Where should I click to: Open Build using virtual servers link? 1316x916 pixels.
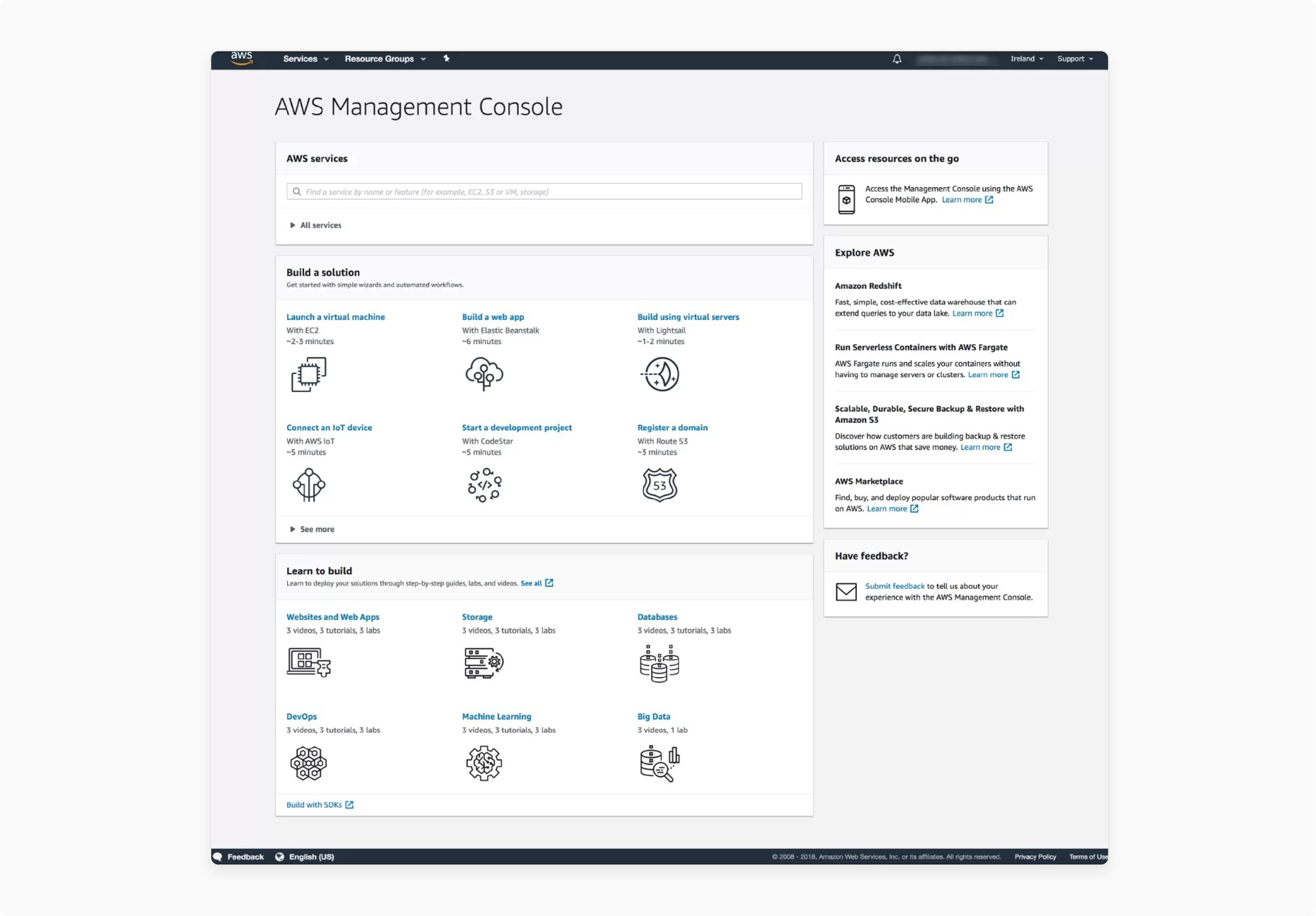point(688,317)
